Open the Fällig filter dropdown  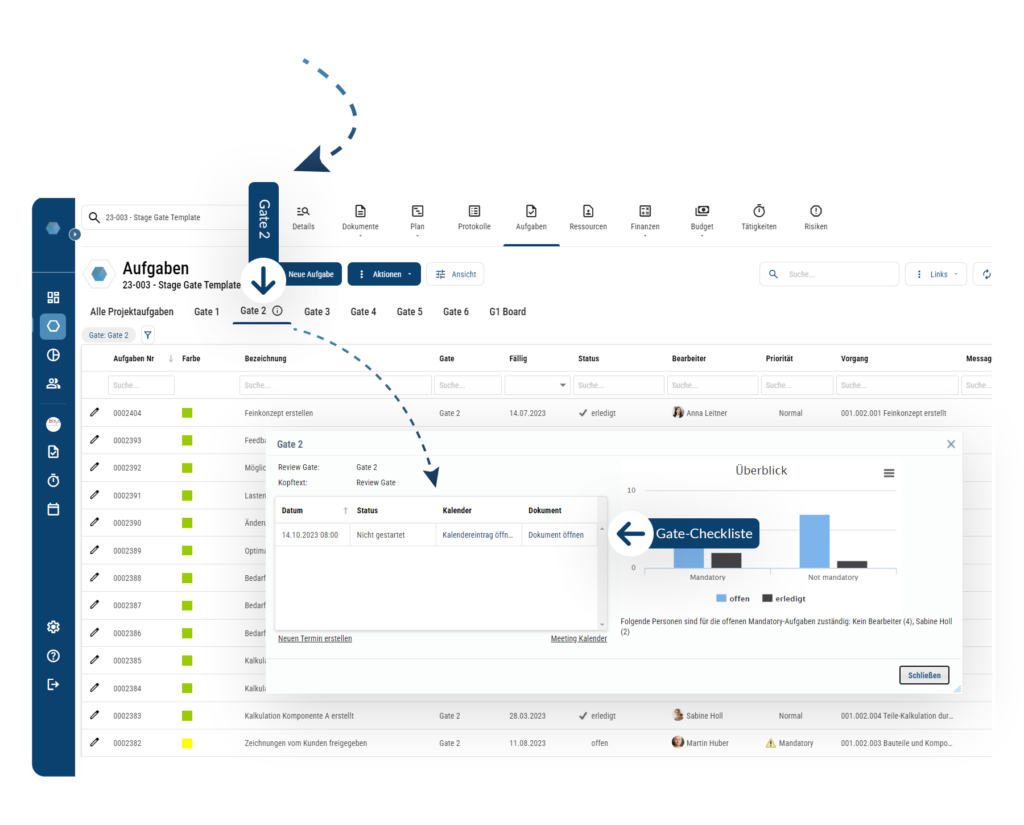(x=563, y=385)
